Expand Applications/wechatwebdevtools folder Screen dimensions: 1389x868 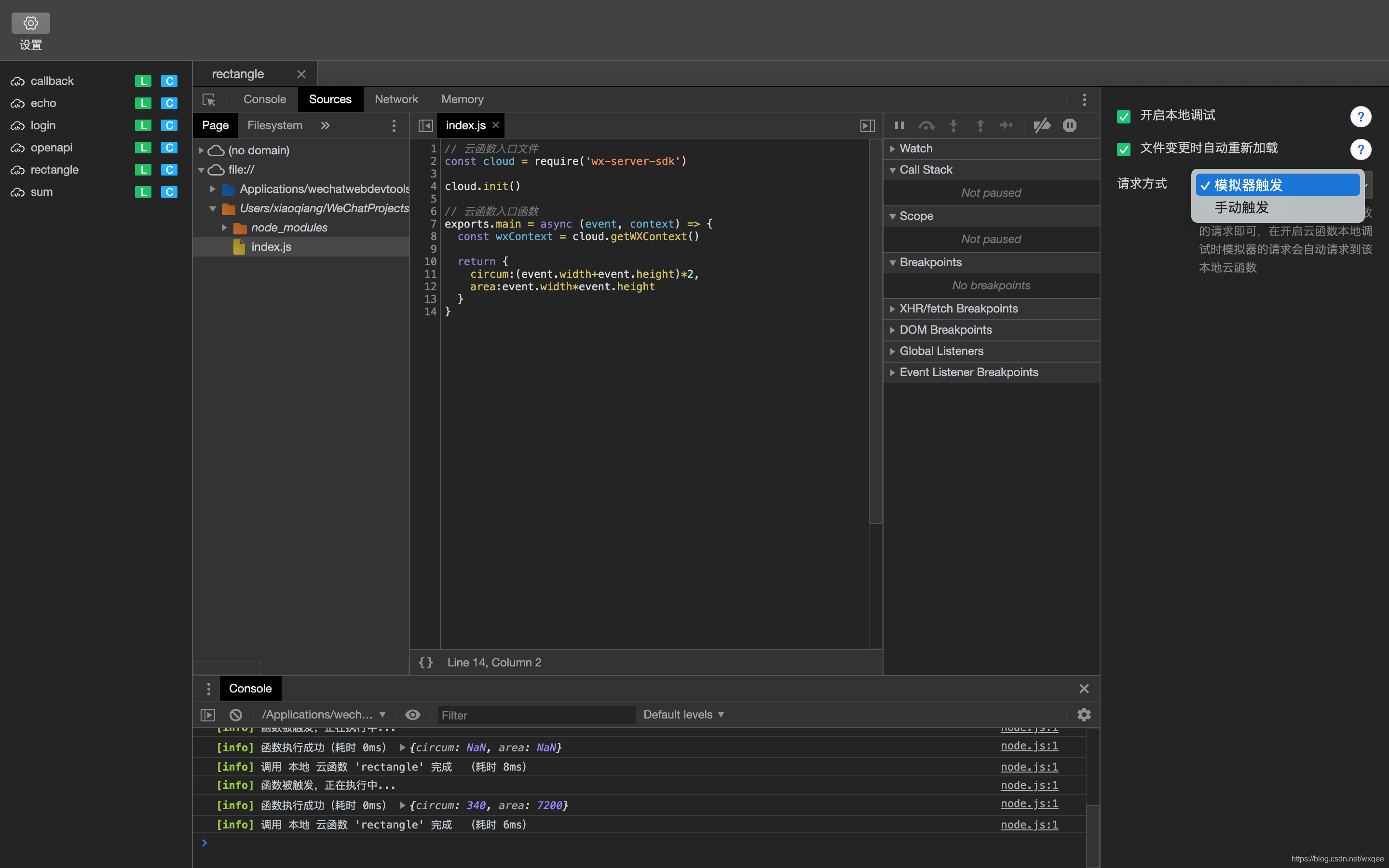coord(212,189)
